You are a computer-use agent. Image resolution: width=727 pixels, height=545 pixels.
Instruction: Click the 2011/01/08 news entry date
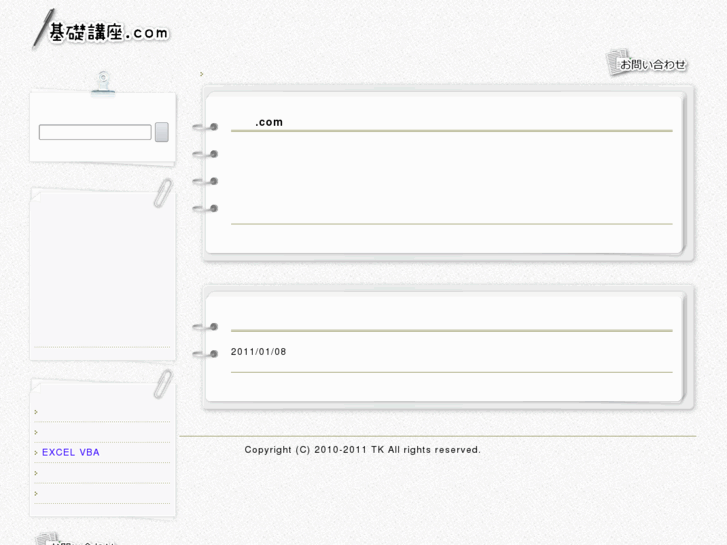coord(258,352)
